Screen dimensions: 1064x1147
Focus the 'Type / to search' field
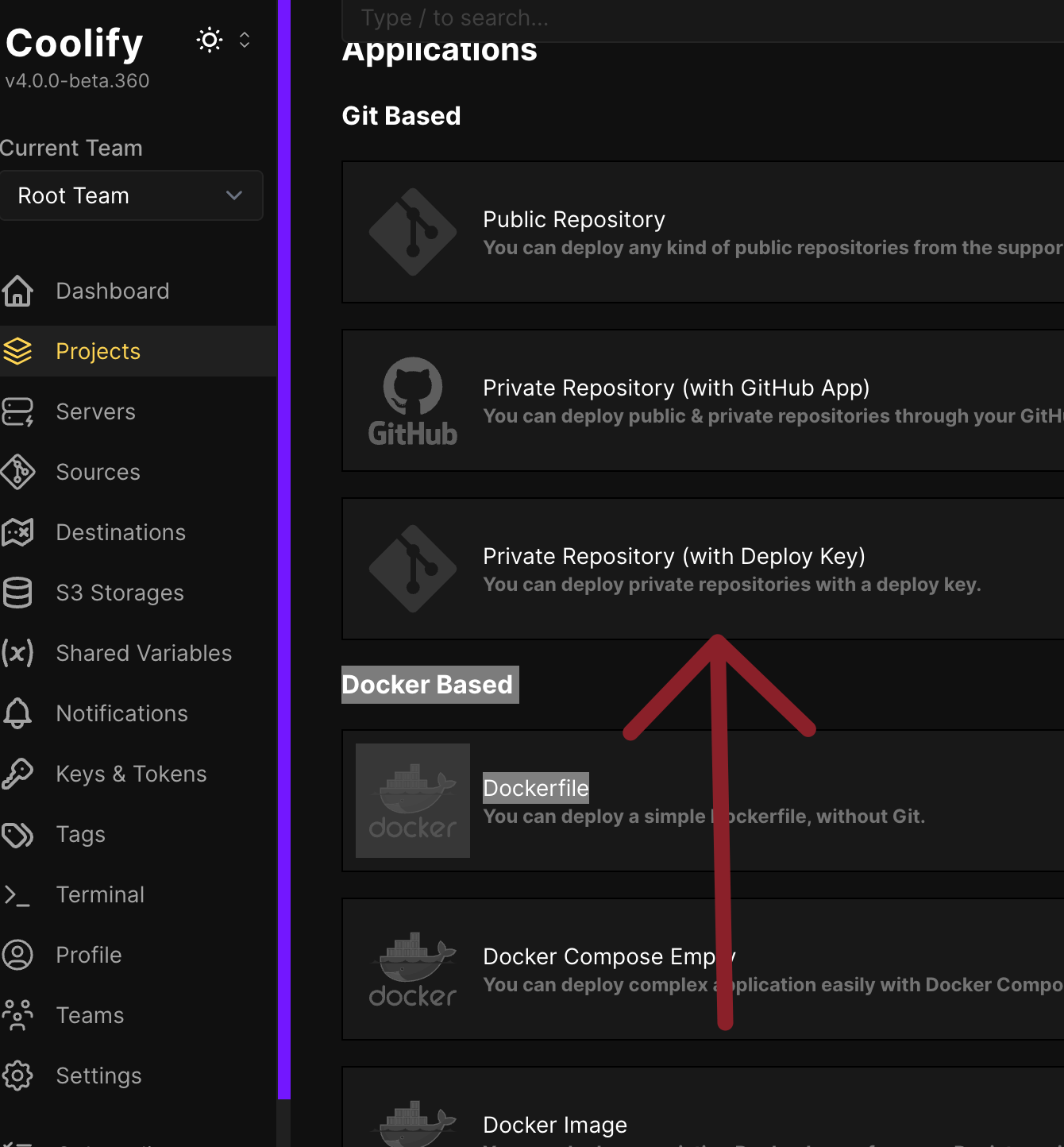(703, 19)
